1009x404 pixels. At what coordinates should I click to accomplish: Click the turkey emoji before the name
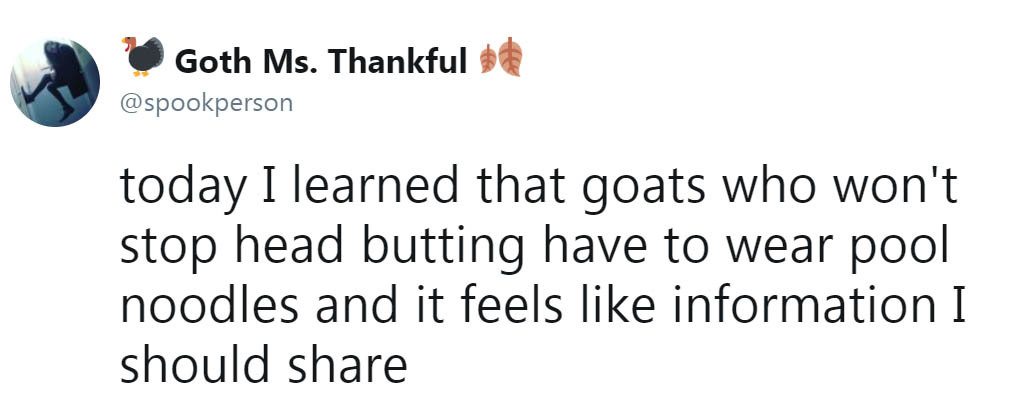145,58
